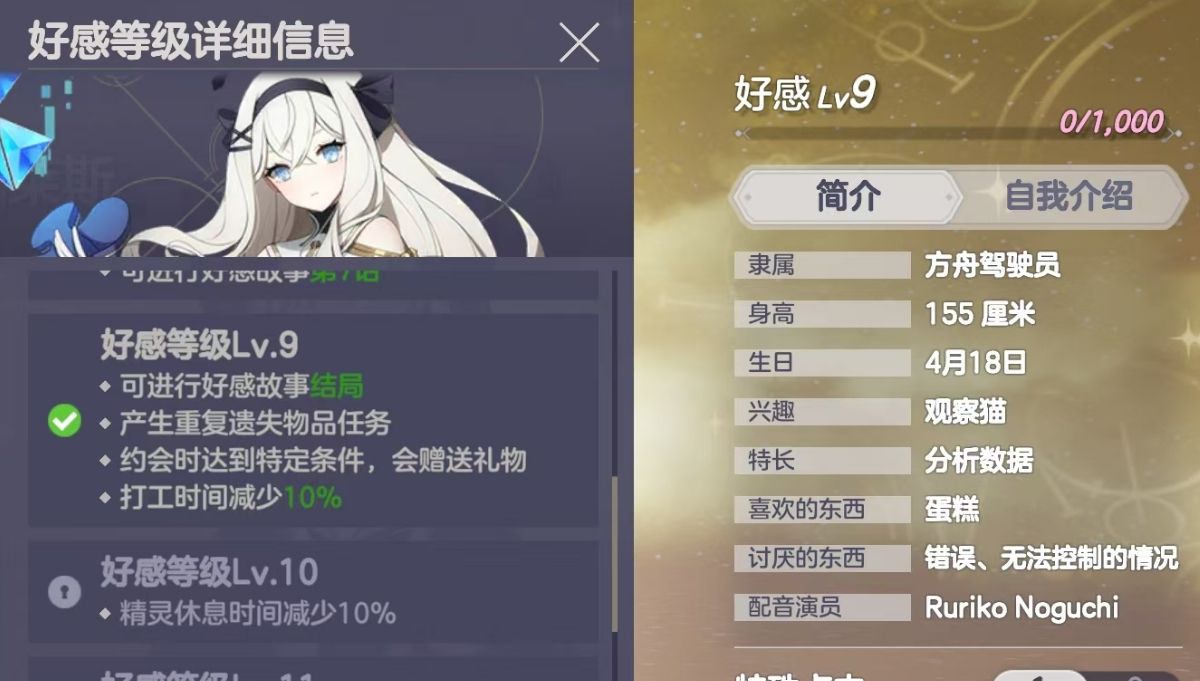Image resolution: width=1200 pixels, height=681 pixels.
Task: Select the 好感等级Lv.9 entry title
Action: (199, 345)
